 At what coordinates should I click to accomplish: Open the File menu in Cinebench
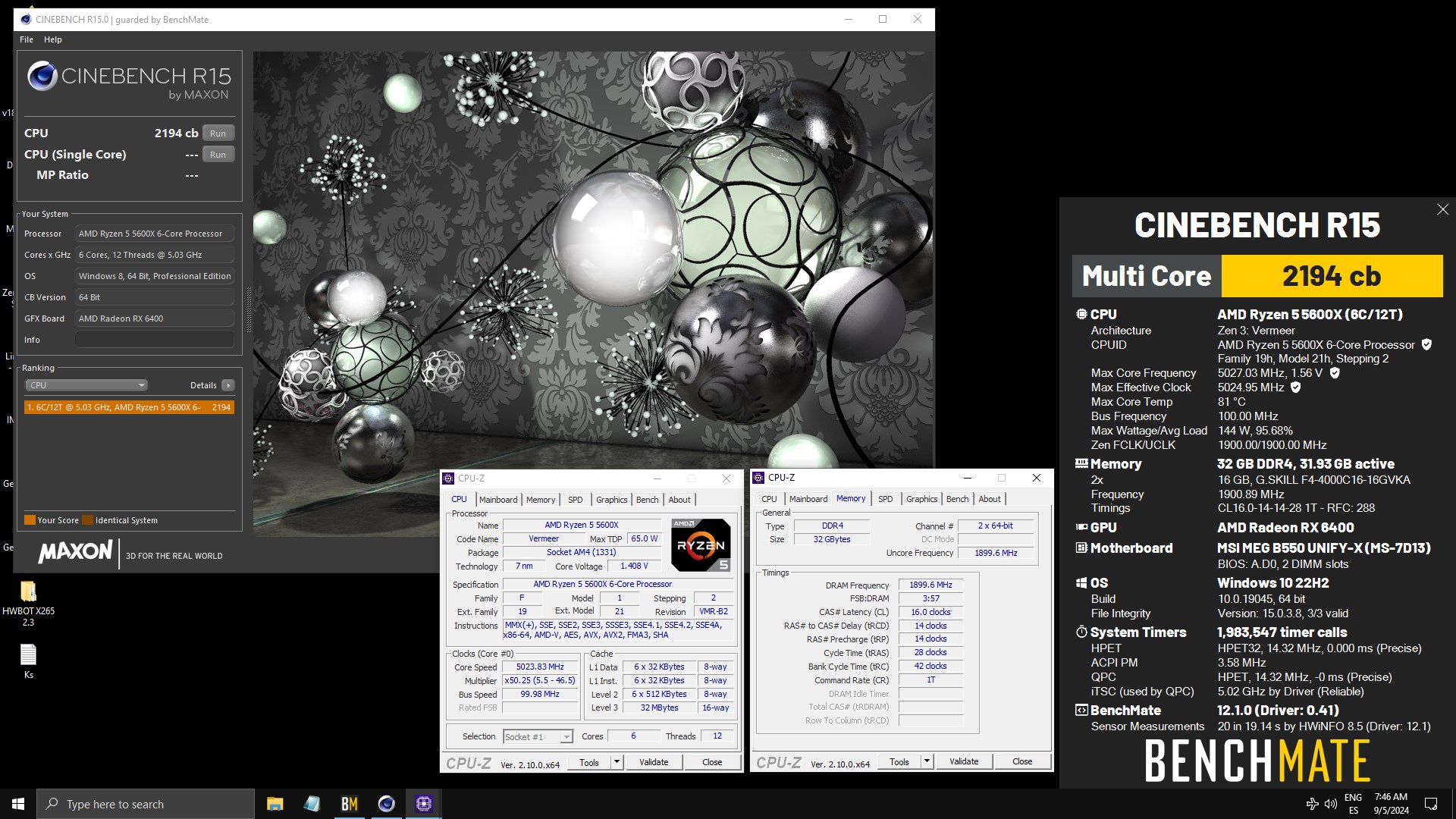coord(27,39)
